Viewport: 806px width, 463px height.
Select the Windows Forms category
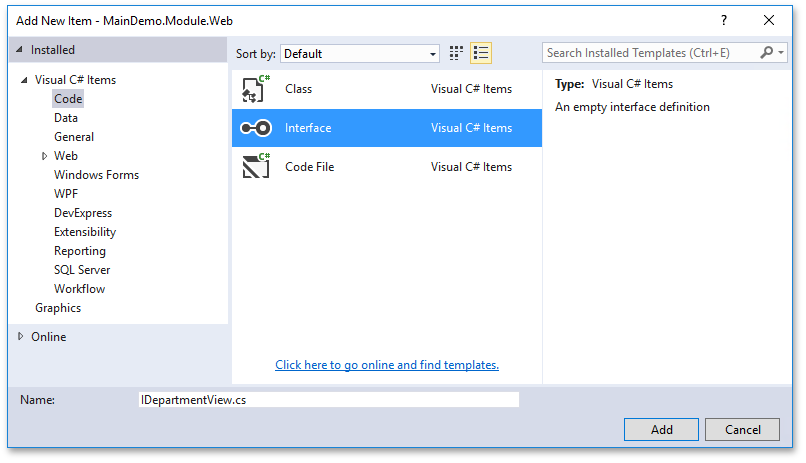click(96, 175)
